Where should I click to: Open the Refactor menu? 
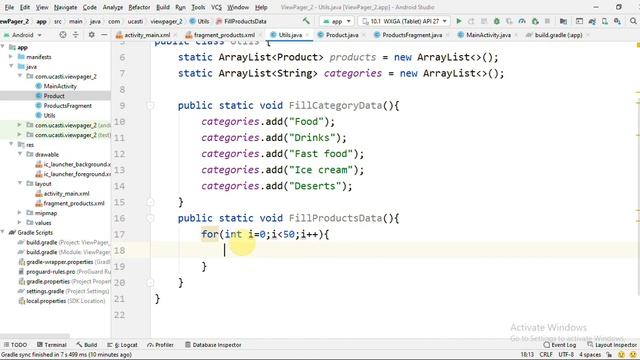(139, 7)
